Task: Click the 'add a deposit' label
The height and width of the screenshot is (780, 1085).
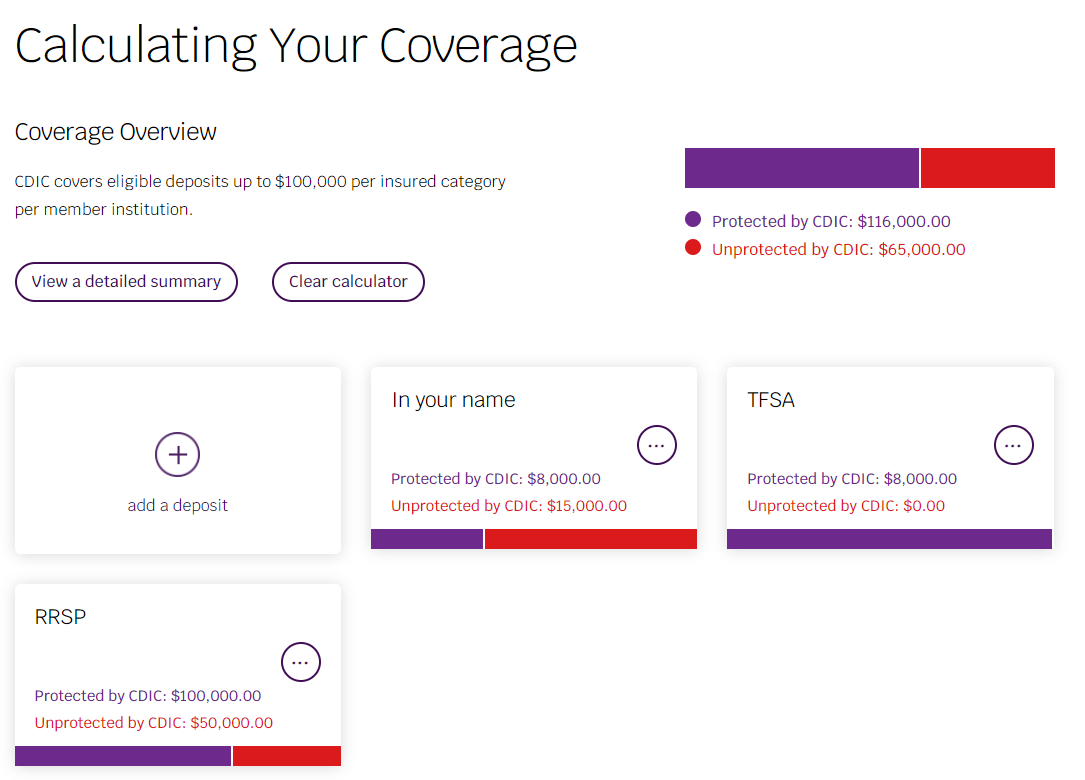Action: 178,505
